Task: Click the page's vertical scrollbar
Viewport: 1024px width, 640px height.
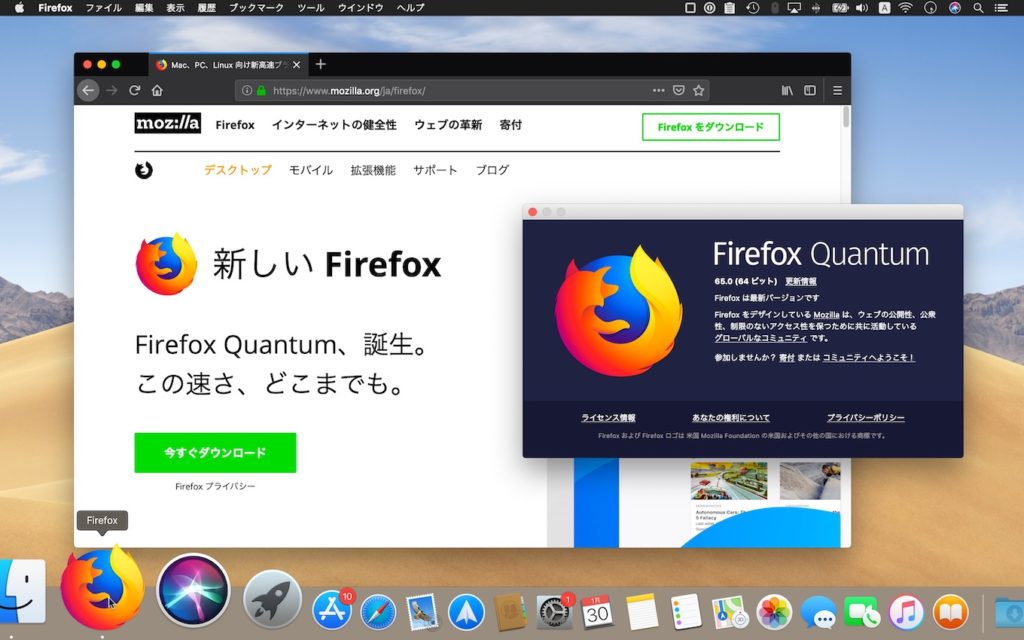Action: point(846,117)
